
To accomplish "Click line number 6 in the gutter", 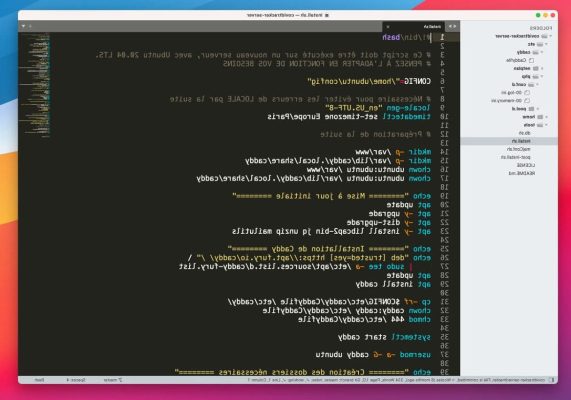I will [x=442, y=81].
